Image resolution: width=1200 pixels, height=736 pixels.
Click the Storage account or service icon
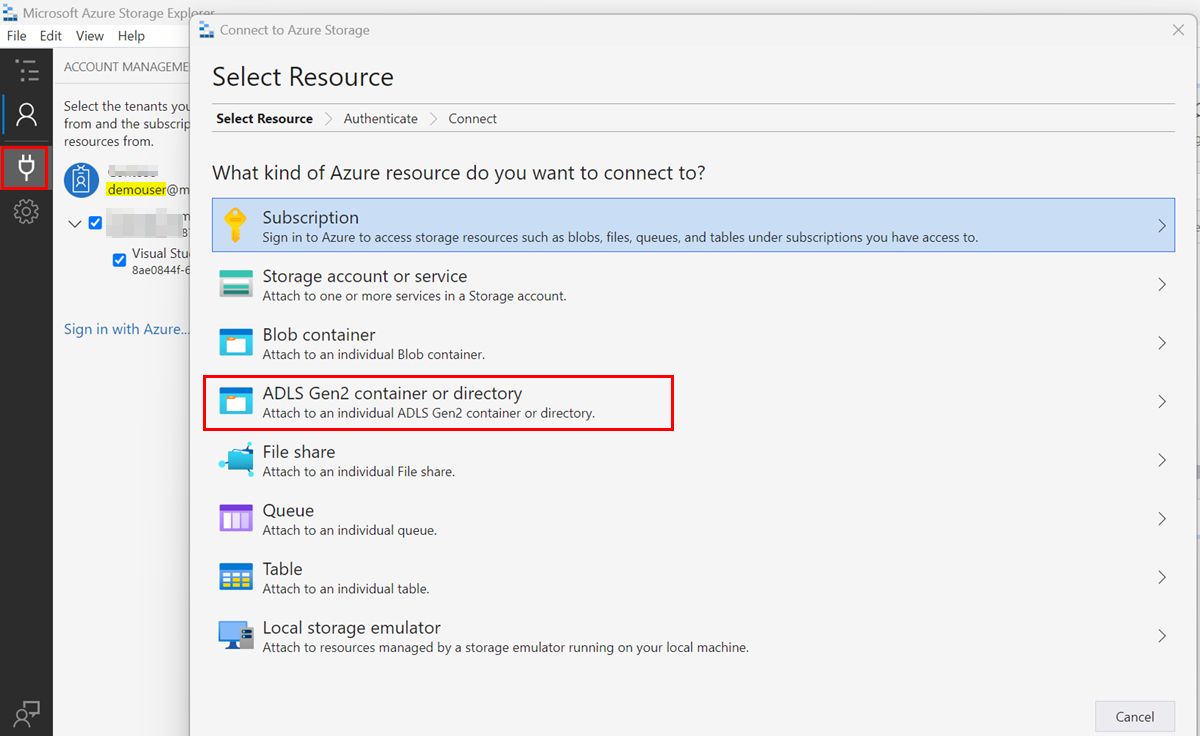tap(236, 284)
